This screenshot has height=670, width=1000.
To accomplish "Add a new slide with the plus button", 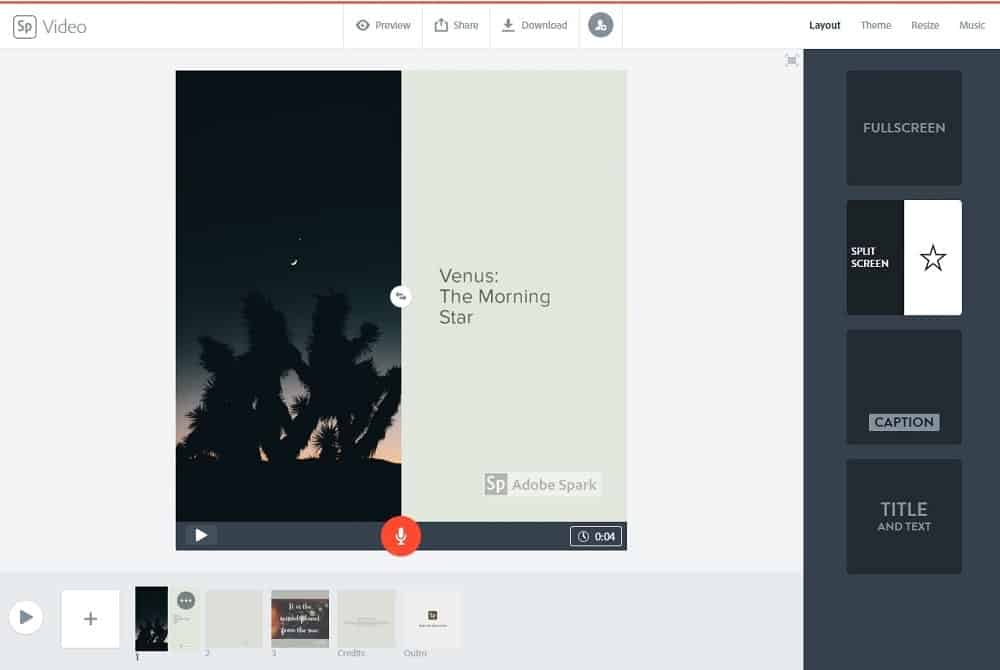I will pyautogui.click(x=90, y=618).
